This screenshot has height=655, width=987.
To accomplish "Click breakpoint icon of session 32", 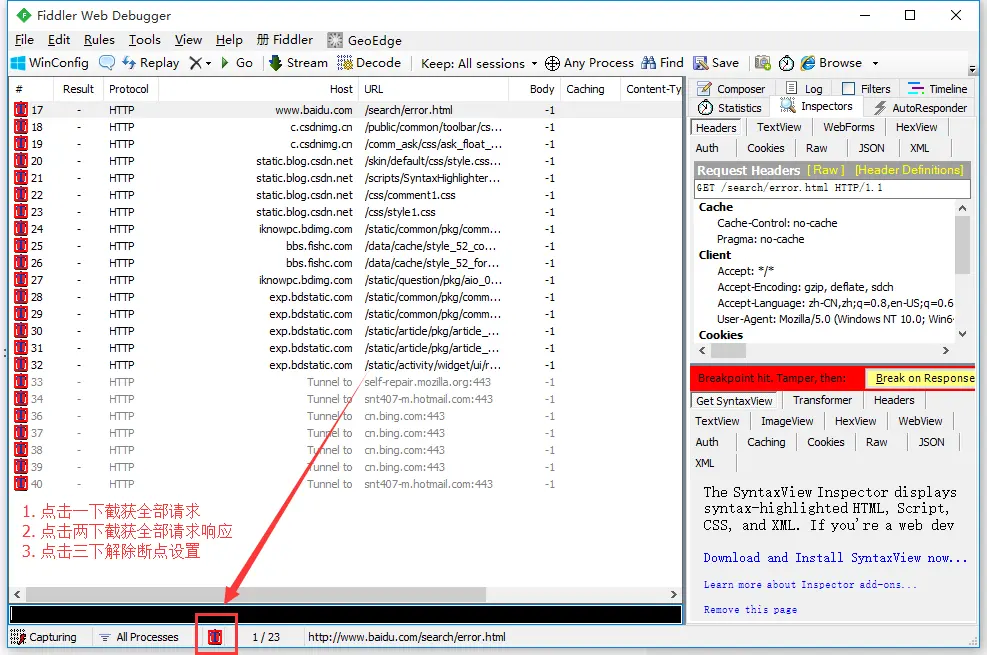I will [21, 365].
